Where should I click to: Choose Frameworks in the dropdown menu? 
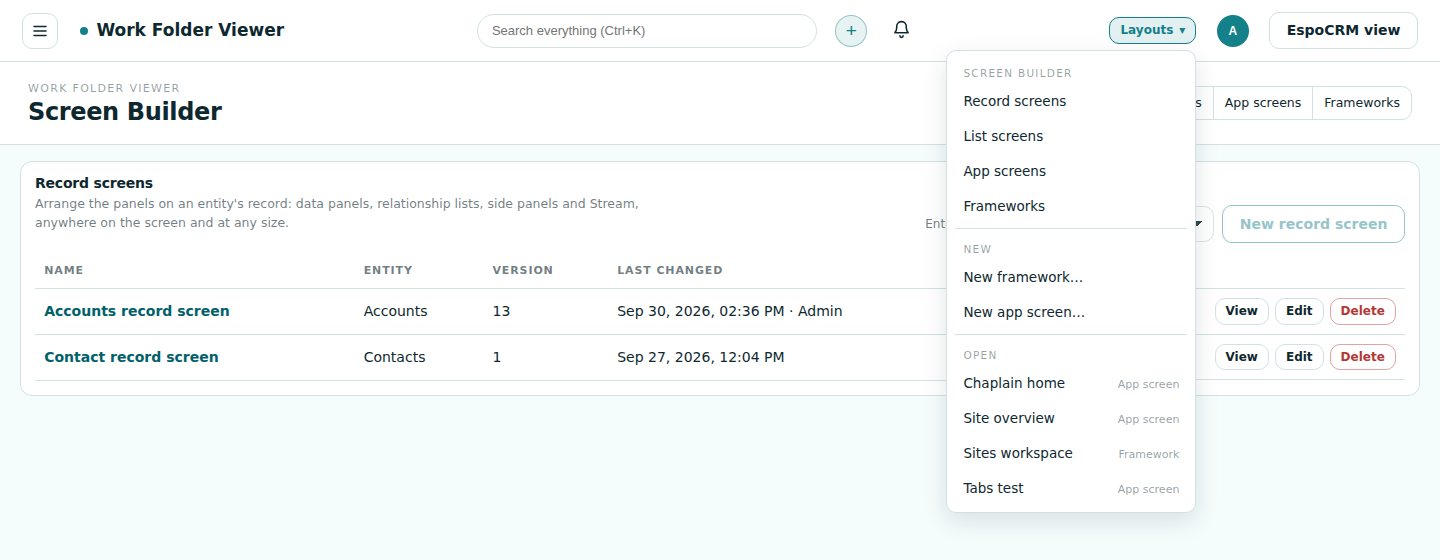click(x=1071, y=206)
